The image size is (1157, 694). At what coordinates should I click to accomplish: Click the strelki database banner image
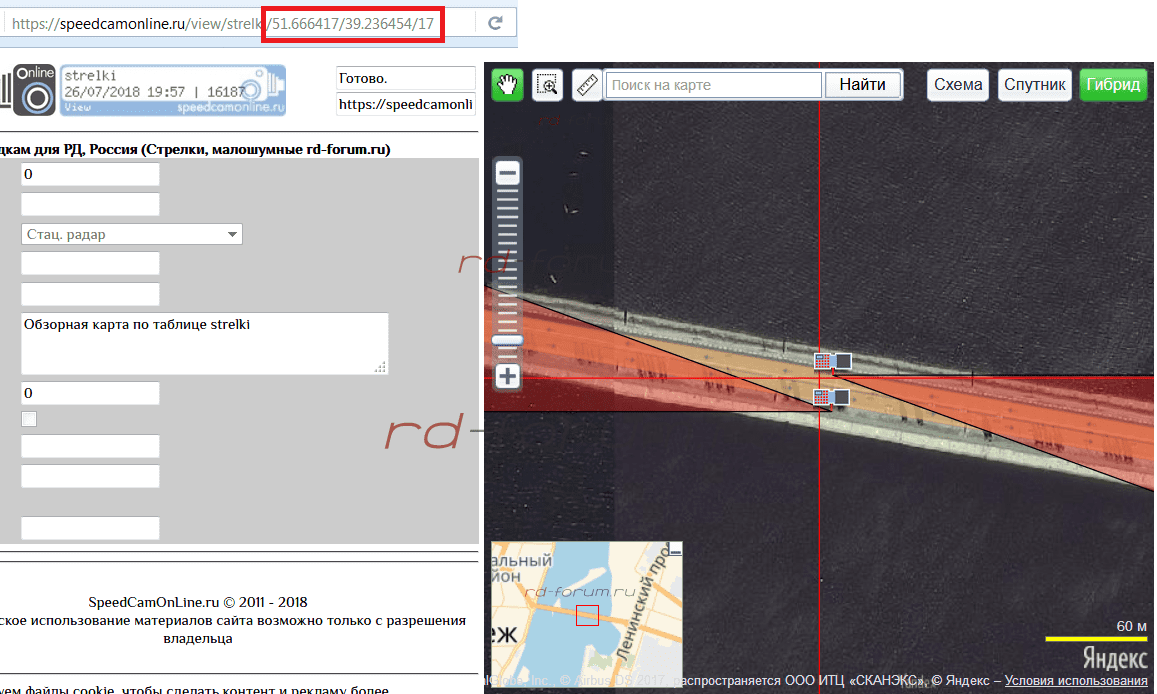pos(172,89)
